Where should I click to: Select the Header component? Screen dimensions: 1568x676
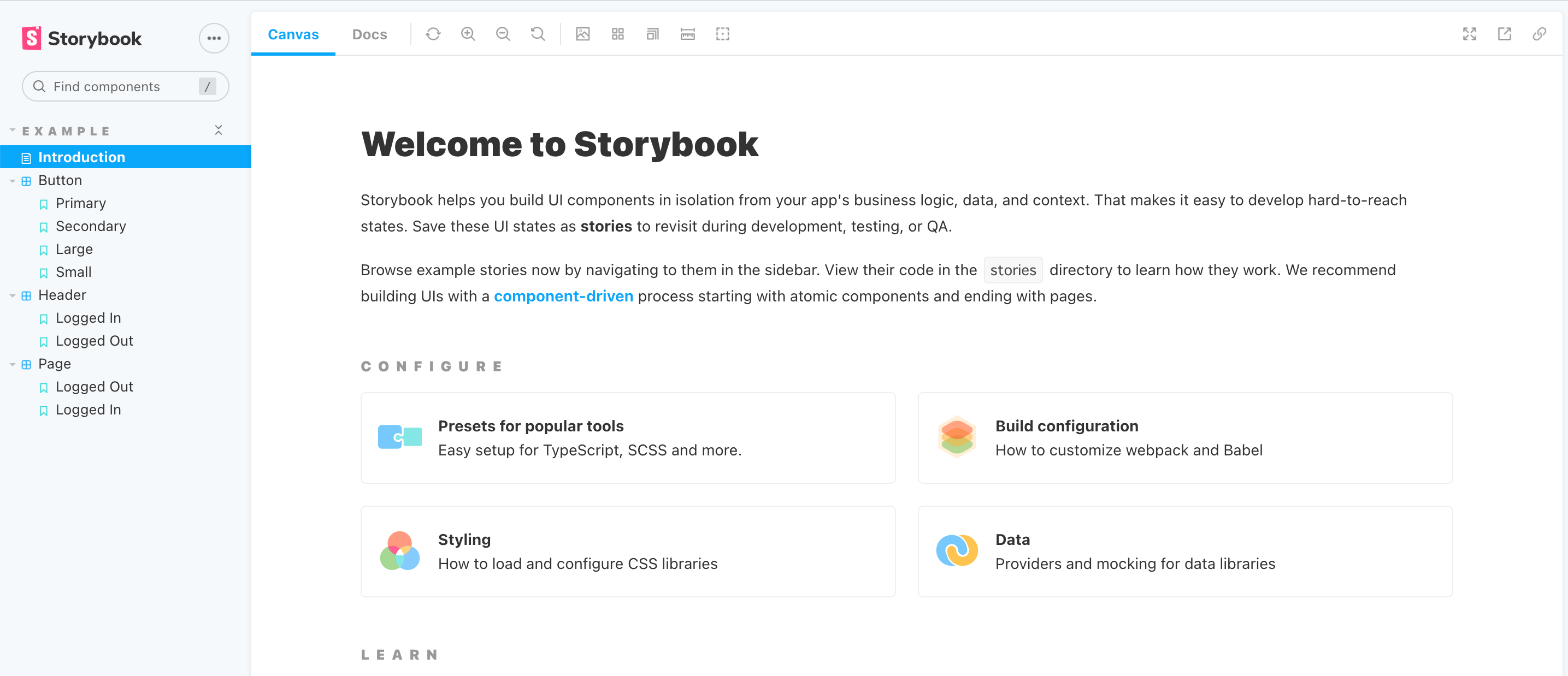pos(62,295)
